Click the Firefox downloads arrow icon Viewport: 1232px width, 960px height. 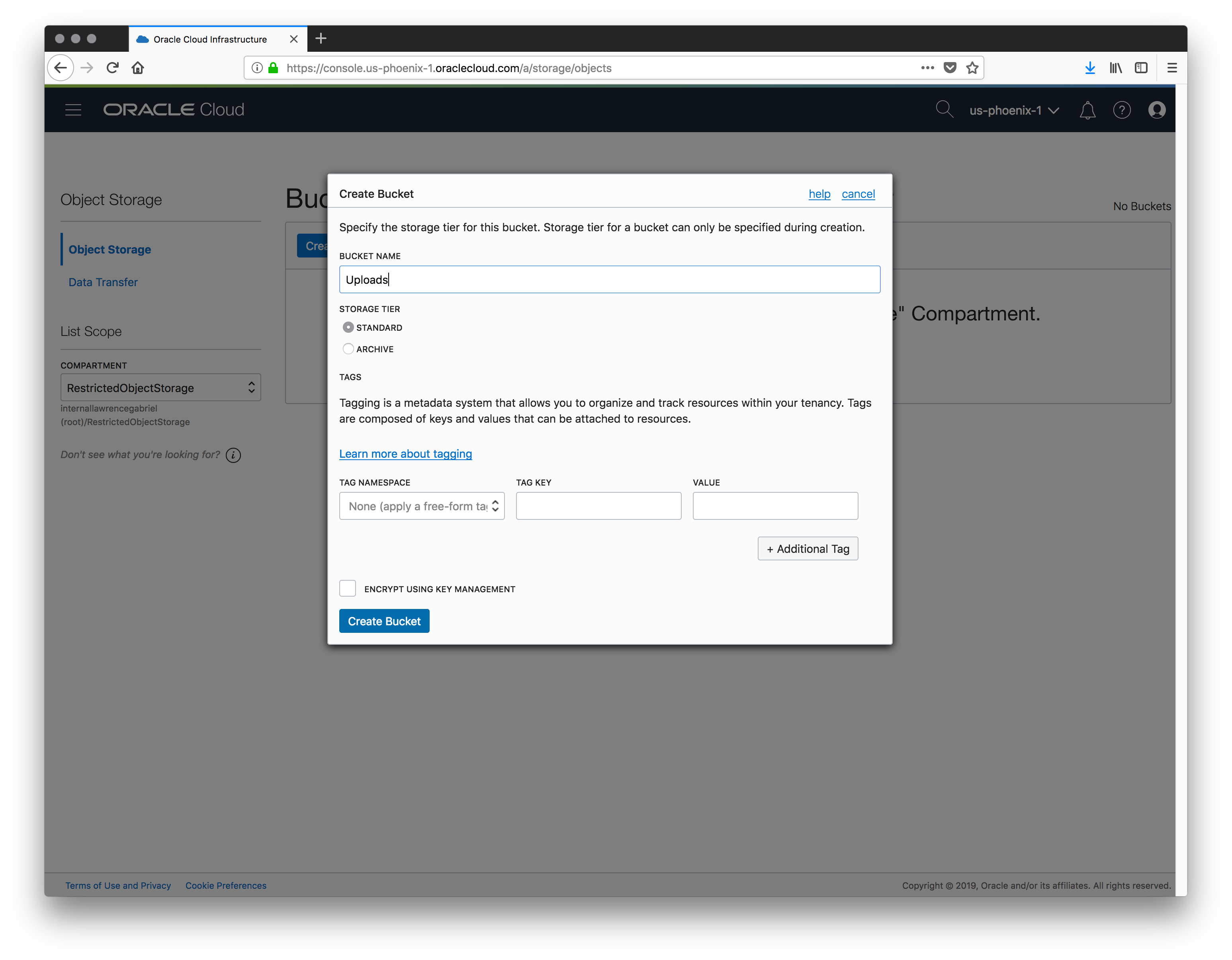click(1090, 68)
